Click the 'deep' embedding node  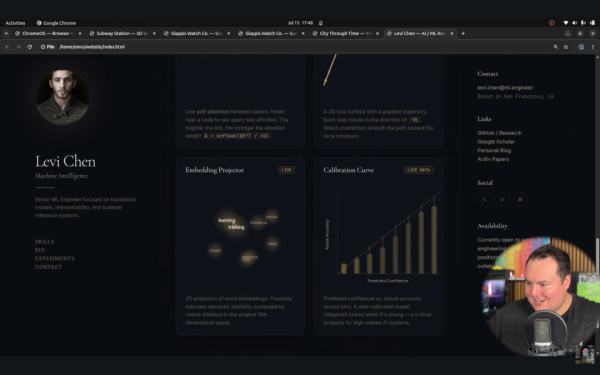(x=272, y=243)
